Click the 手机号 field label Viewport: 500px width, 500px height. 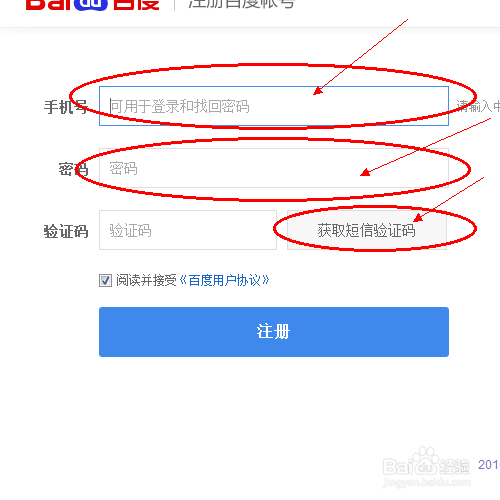tap(66, 107)
